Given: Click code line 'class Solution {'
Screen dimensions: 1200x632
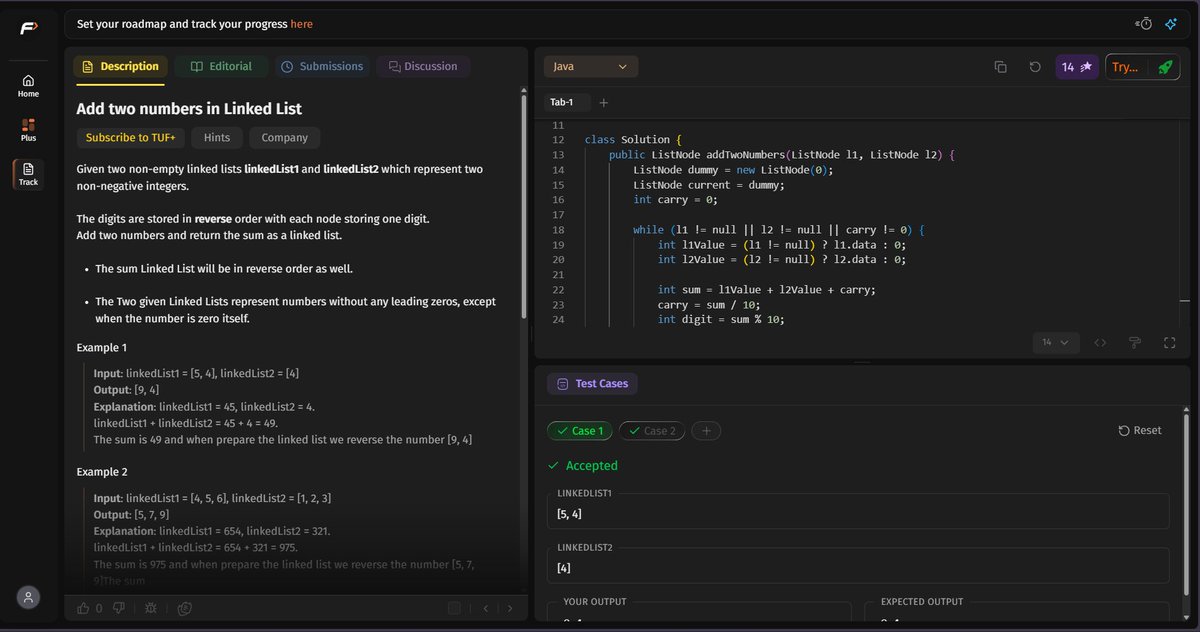Looking at the screenshot, I should tap(632, 140).
